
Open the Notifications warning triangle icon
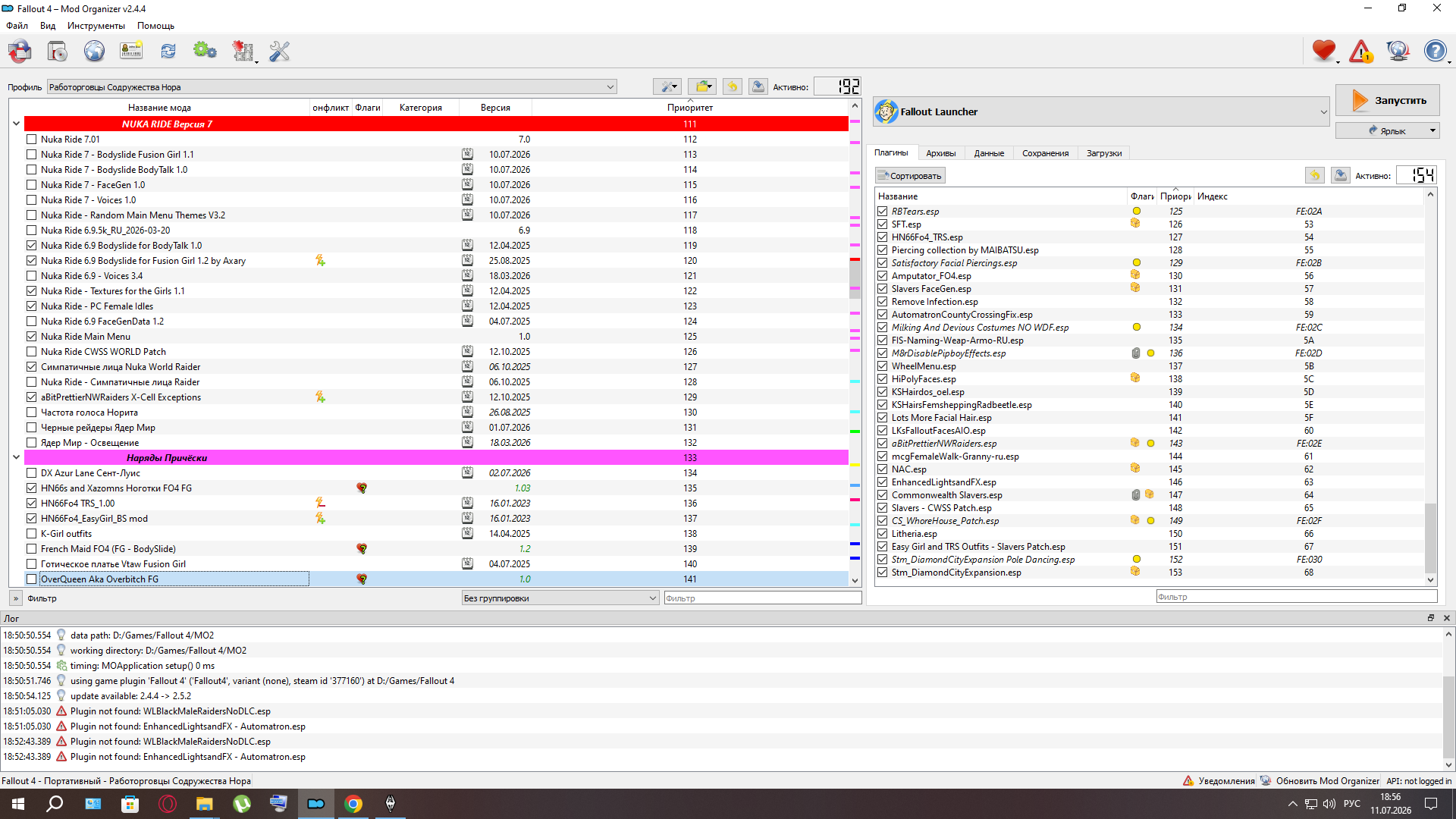tap(1361, 52)
